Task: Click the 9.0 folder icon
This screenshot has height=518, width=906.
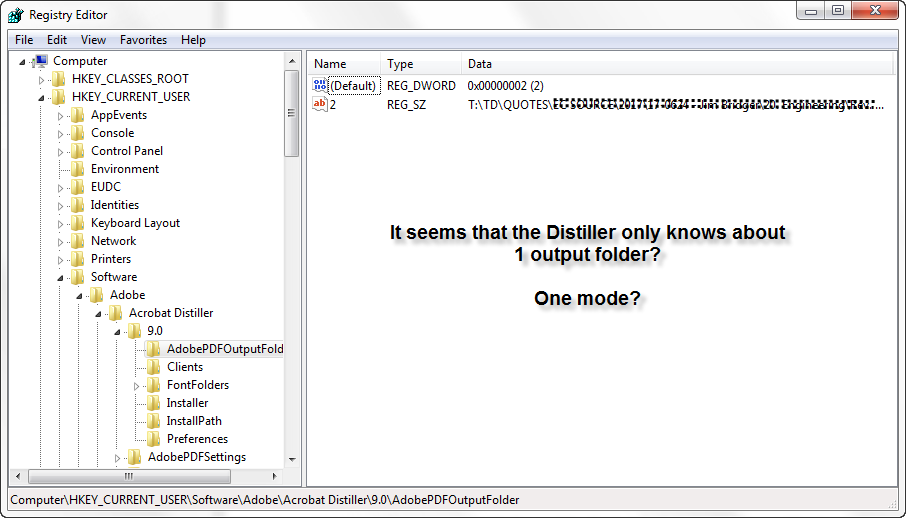Action: point(134,331)
